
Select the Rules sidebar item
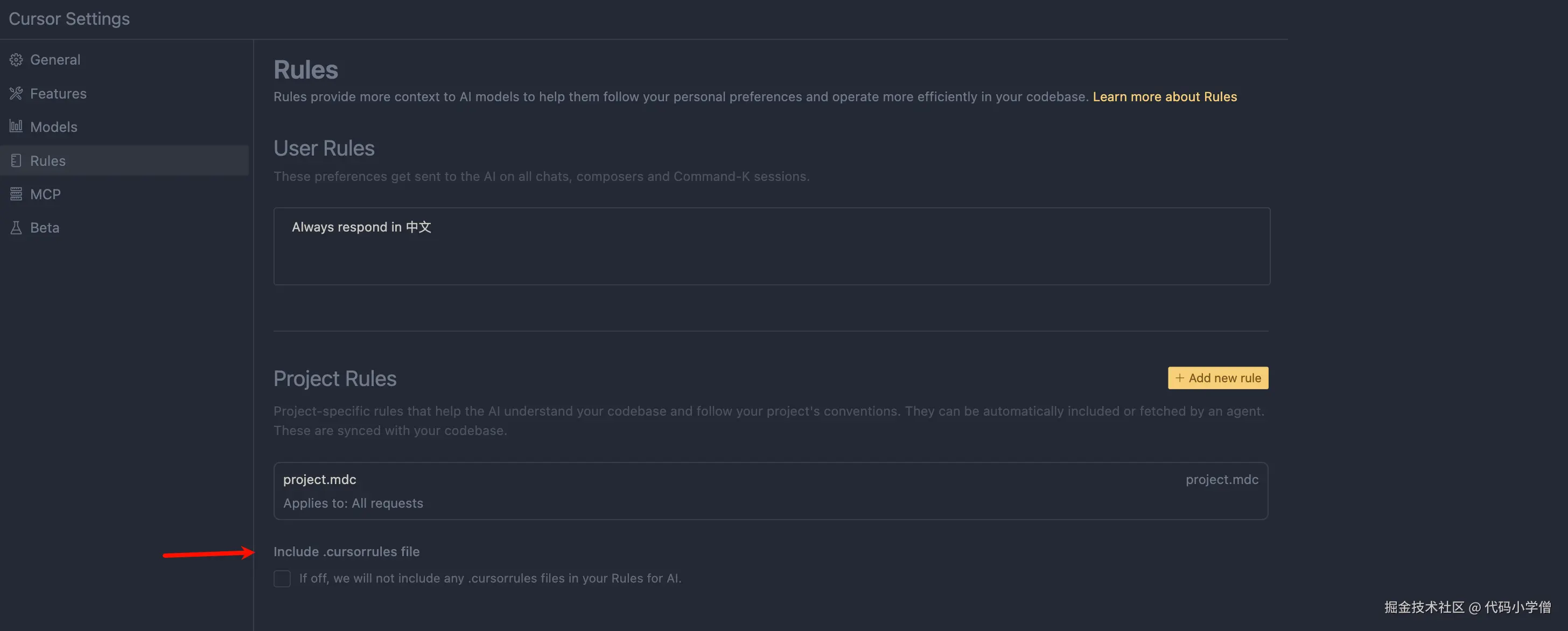point(47,160)
